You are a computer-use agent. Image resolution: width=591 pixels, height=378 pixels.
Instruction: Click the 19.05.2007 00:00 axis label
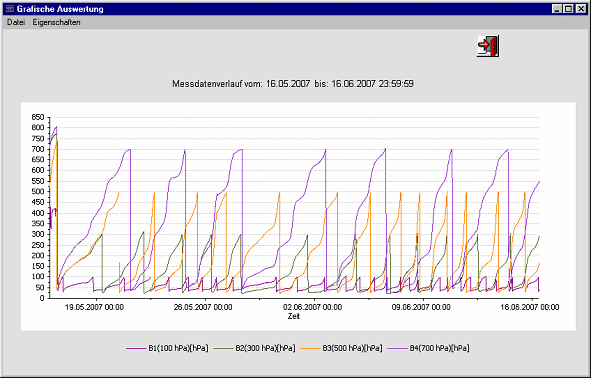(x=94, y=307)
